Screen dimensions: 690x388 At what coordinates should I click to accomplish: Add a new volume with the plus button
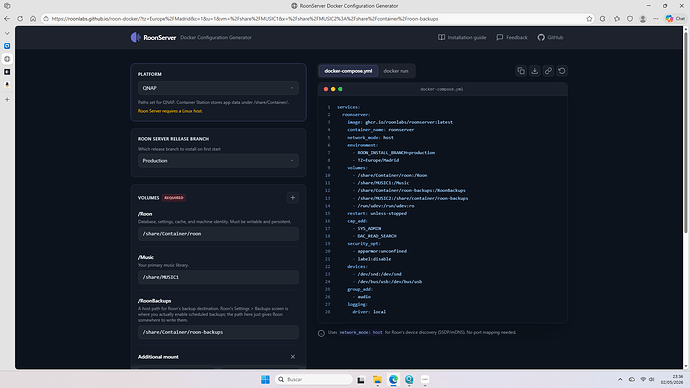tap(293, 198)
